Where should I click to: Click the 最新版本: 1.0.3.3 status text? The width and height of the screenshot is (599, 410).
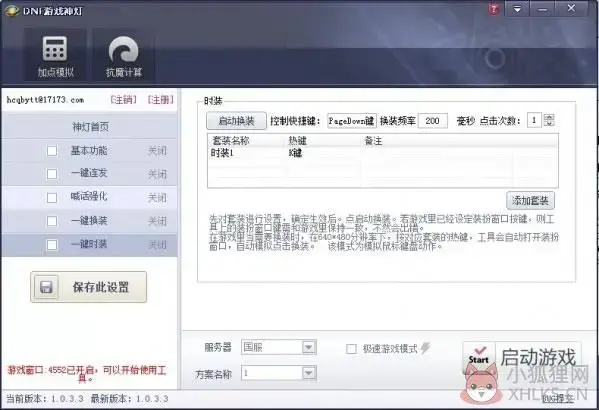[129, 399]
